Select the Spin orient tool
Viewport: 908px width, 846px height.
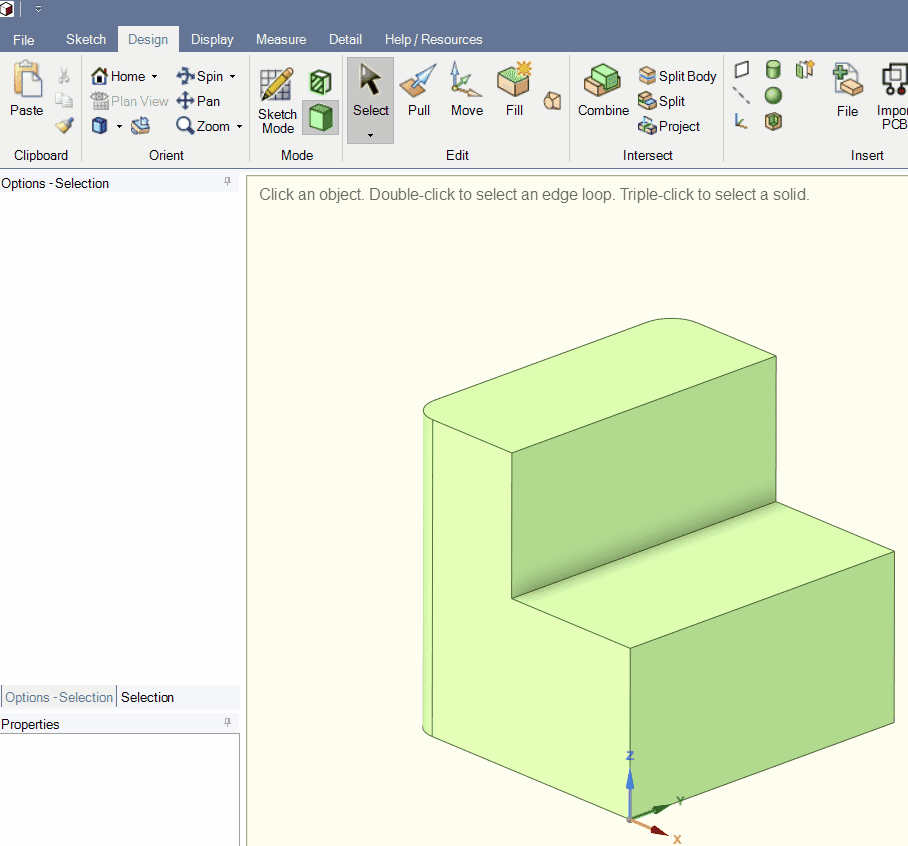[x=200, y=76]
